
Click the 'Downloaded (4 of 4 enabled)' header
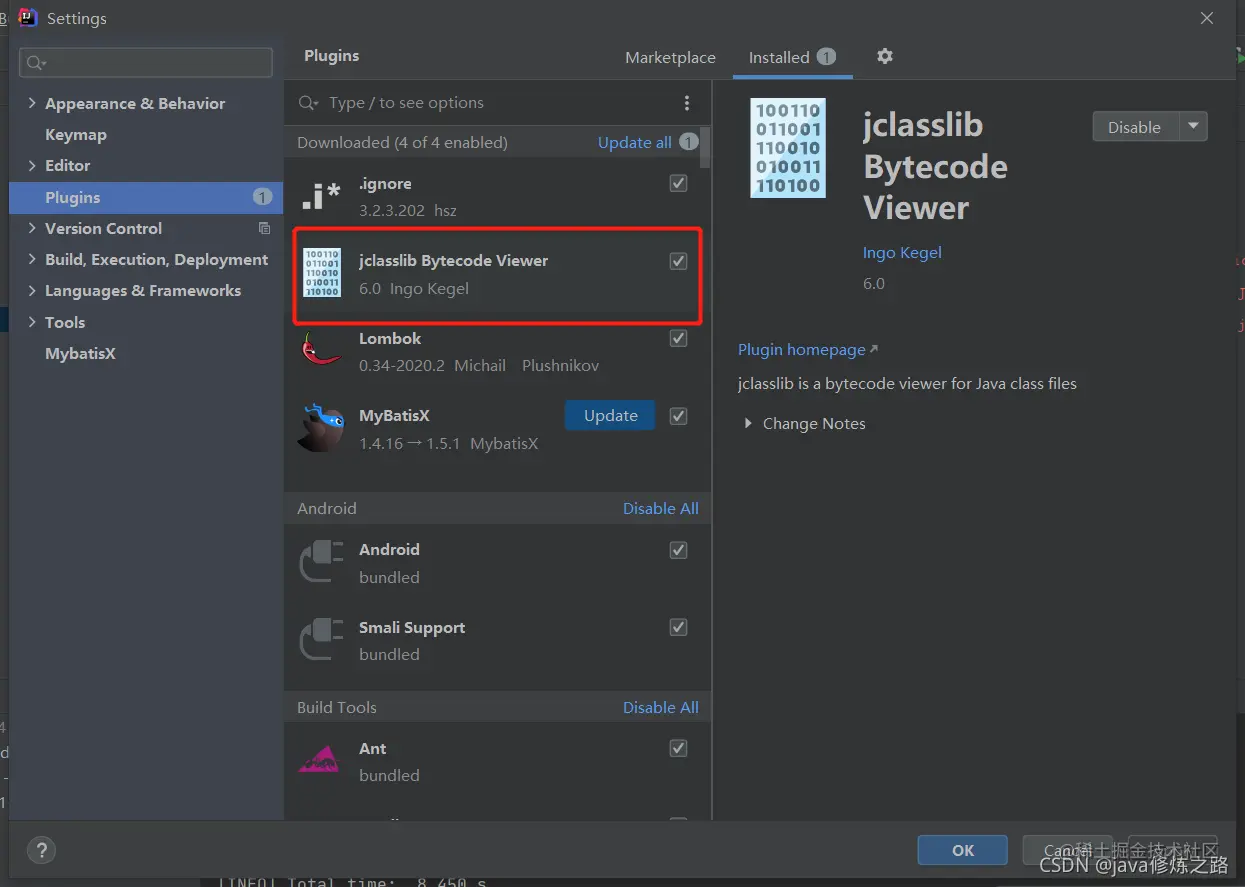coord(402,142)
